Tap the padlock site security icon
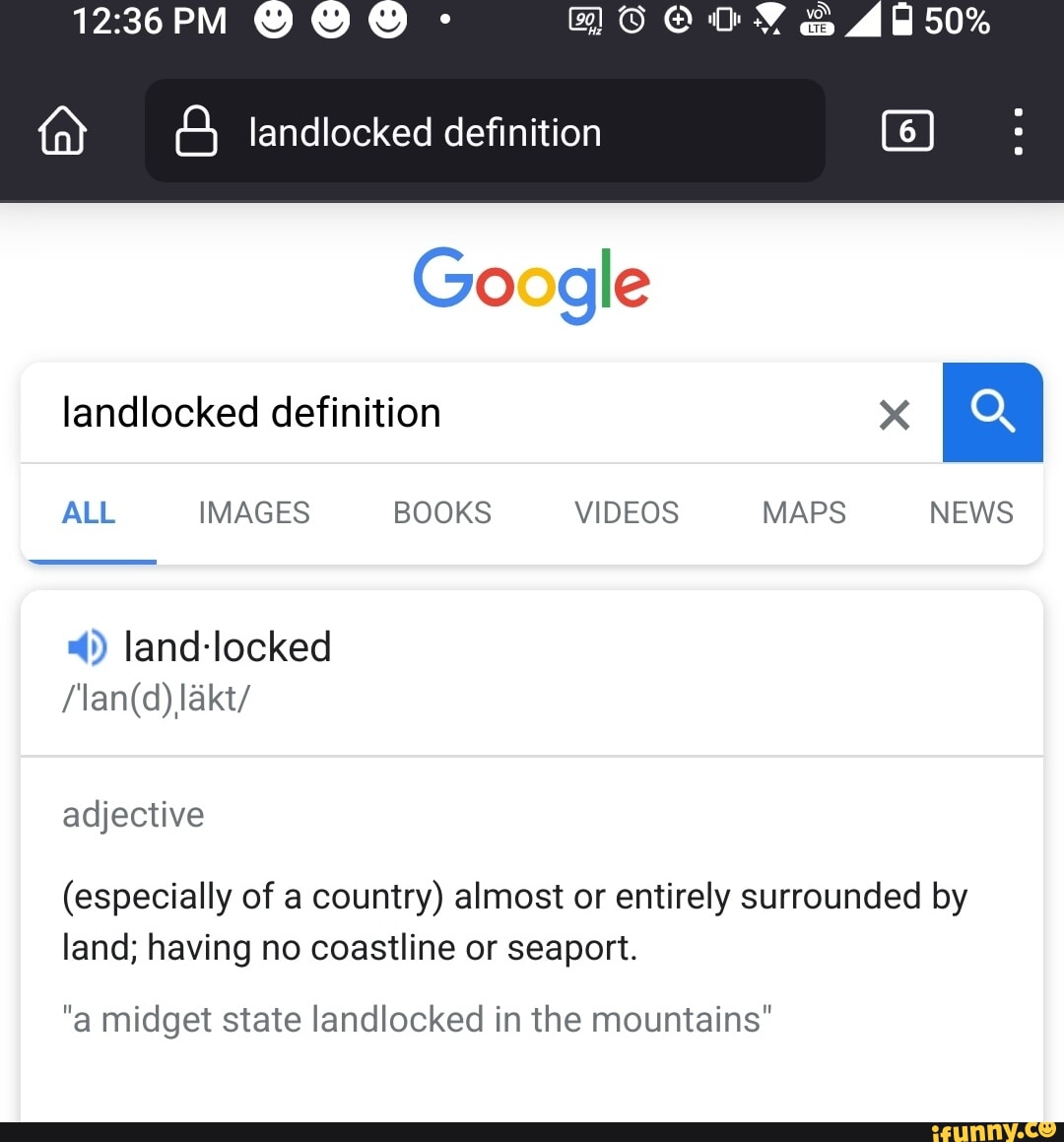 coord(196,132)
